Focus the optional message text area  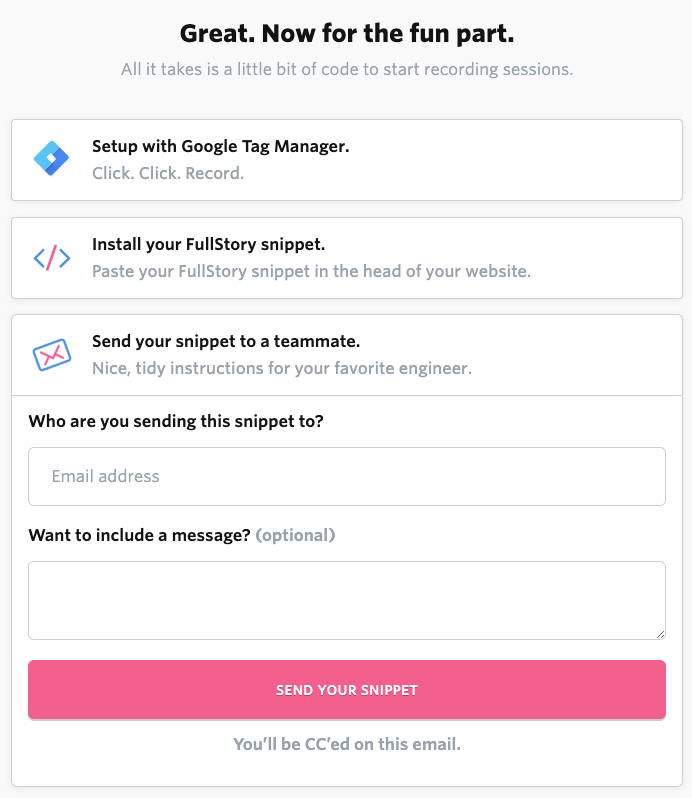347,601
